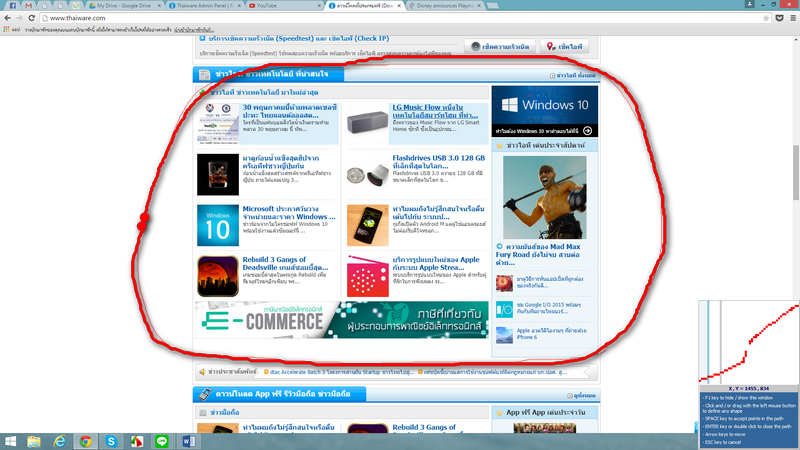Click the Android M phone thumbnail
Viewport: 800px width, 450px height.
point(368,226)
